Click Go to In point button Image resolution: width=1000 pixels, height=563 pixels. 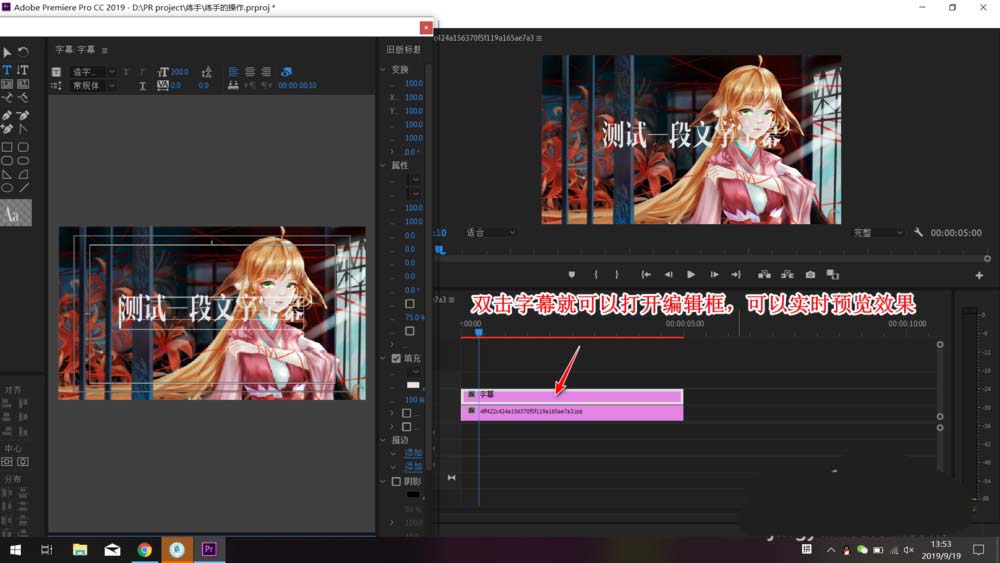point(646,274)
